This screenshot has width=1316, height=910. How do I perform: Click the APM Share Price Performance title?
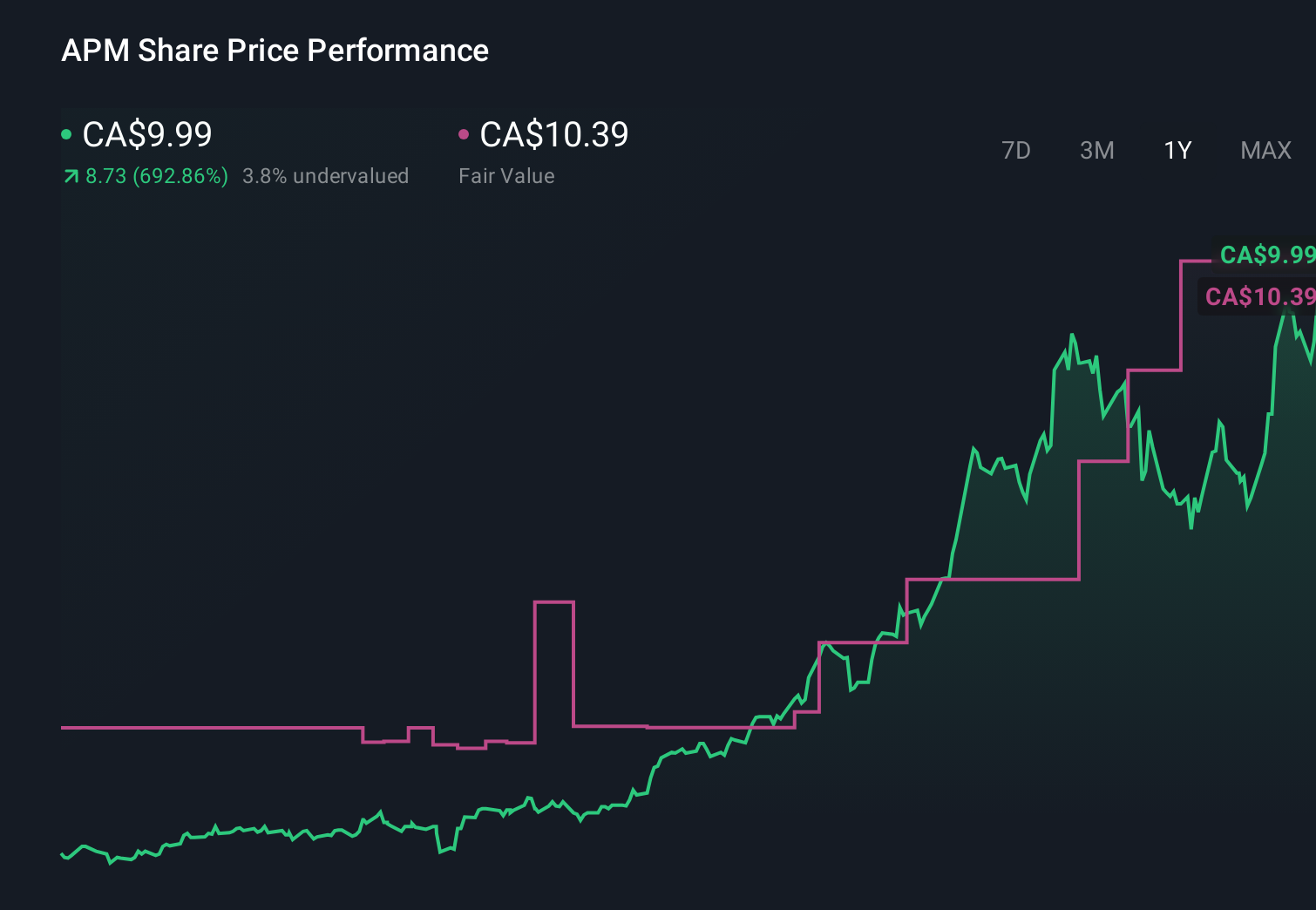click(275, 50)
